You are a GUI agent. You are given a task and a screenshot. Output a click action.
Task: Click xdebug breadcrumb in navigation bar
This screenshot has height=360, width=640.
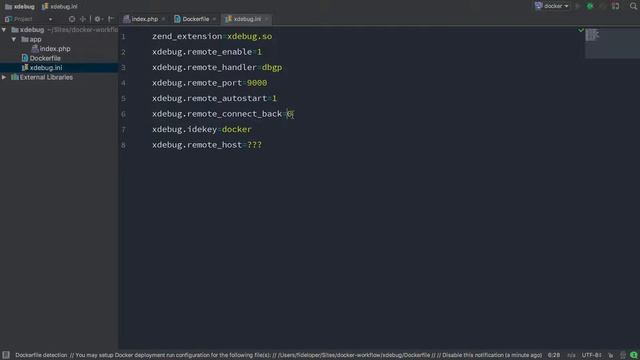pos(20,7)
